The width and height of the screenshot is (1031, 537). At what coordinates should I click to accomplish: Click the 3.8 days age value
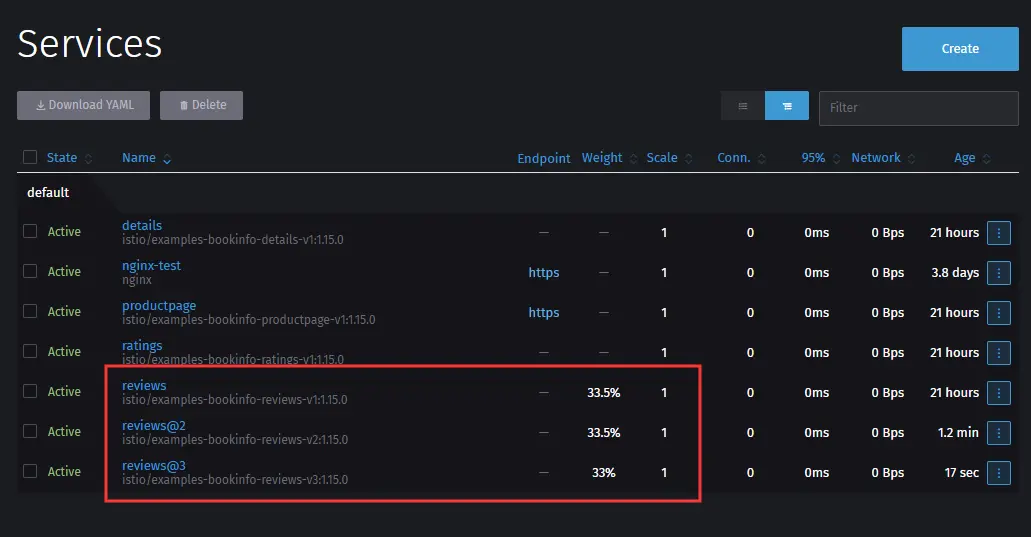(x=955, y=273)
